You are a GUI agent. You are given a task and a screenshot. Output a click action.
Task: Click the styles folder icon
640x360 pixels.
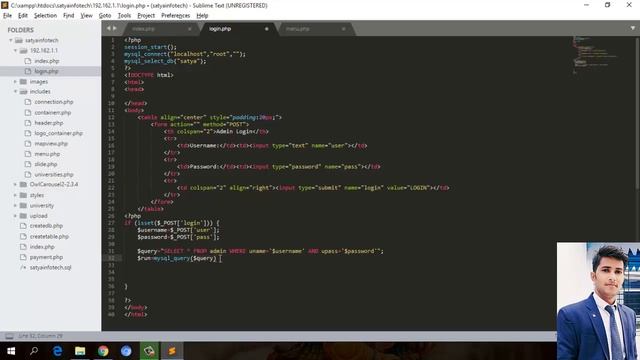(23, 195)
